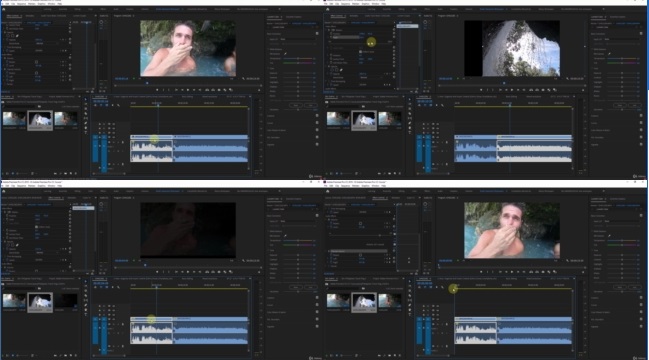The width and height of the screenshot is (649, 360).
Task: Step back one frame in bottom-left screenshot's monitor
Action: [x=182, y=272]
